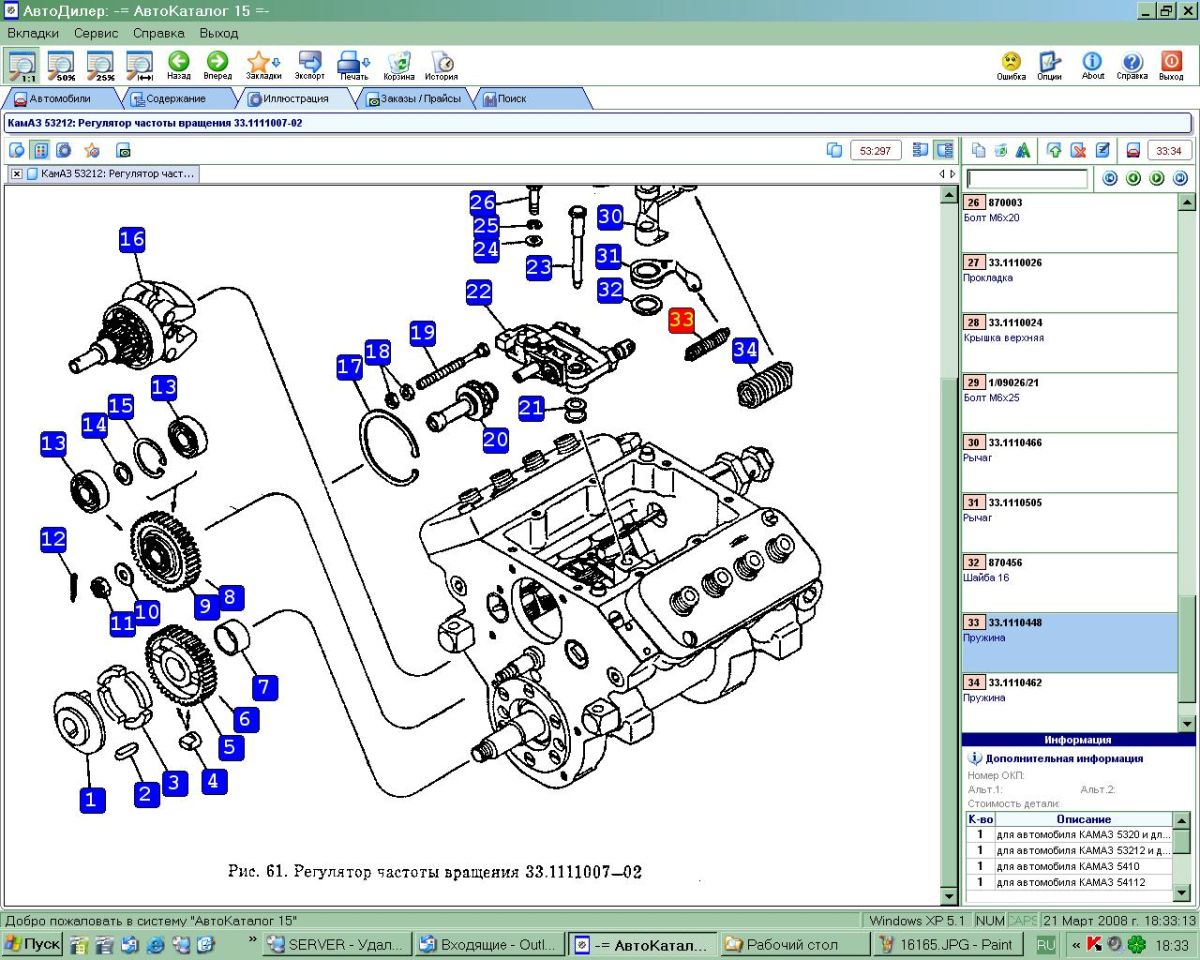The image size is (1200, 960).
Task: Open the Сервис menu
Action: [96, 33]
